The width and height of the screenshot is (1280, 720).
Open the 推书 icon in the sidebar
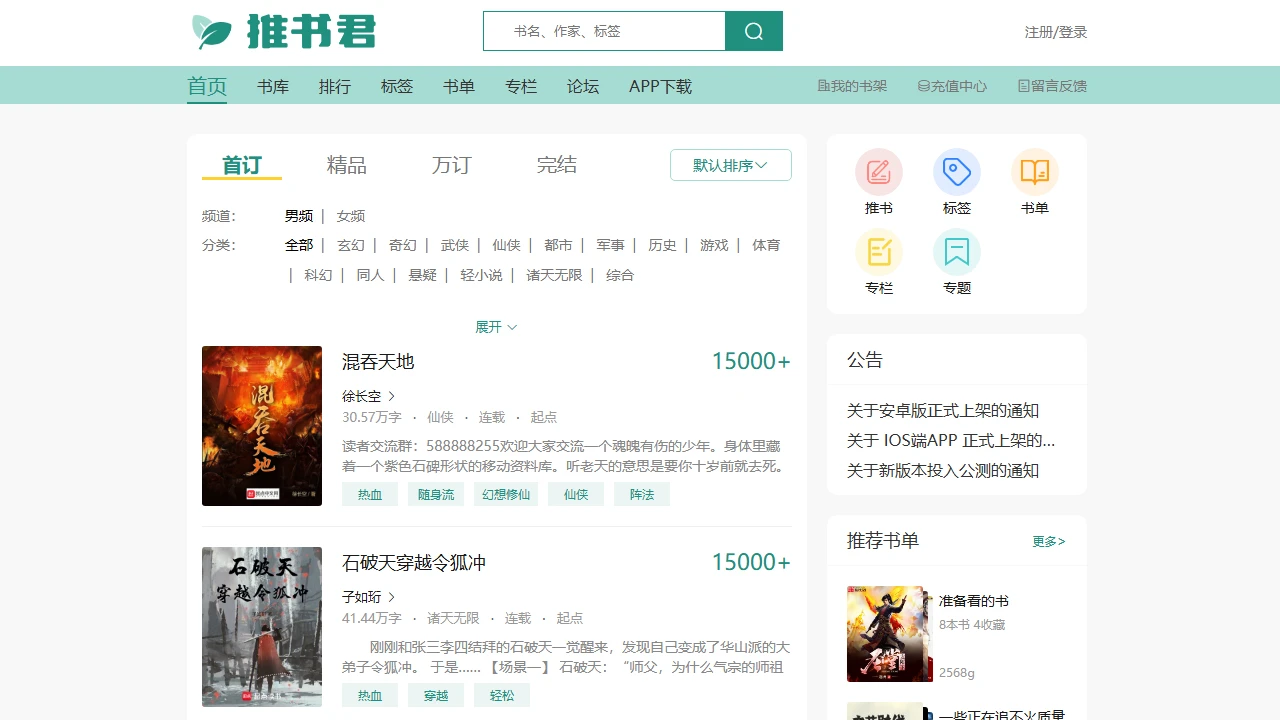click(878, 171)
